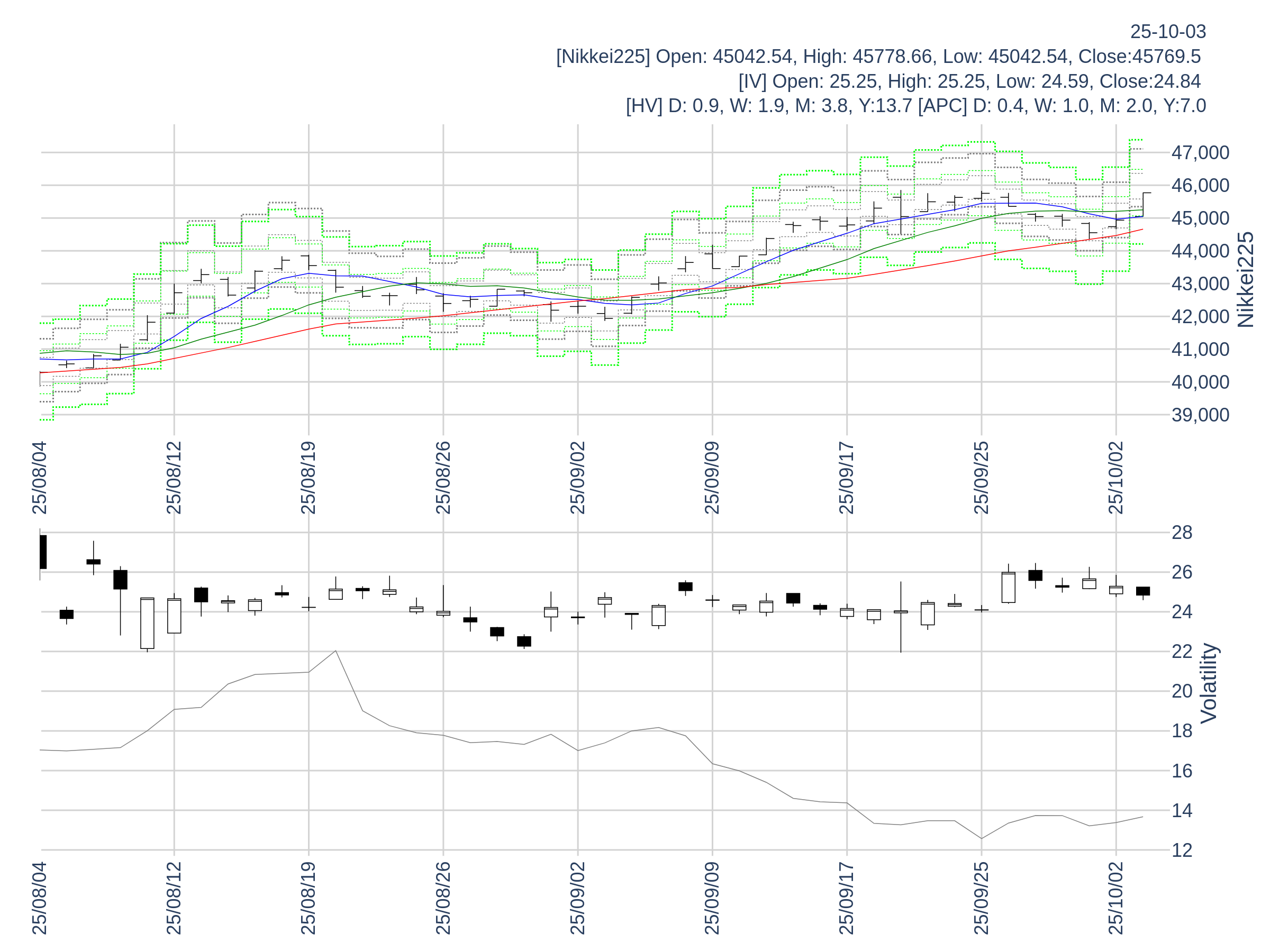Click the 25/08/12 date tick on upper chart

coord(174,478)
